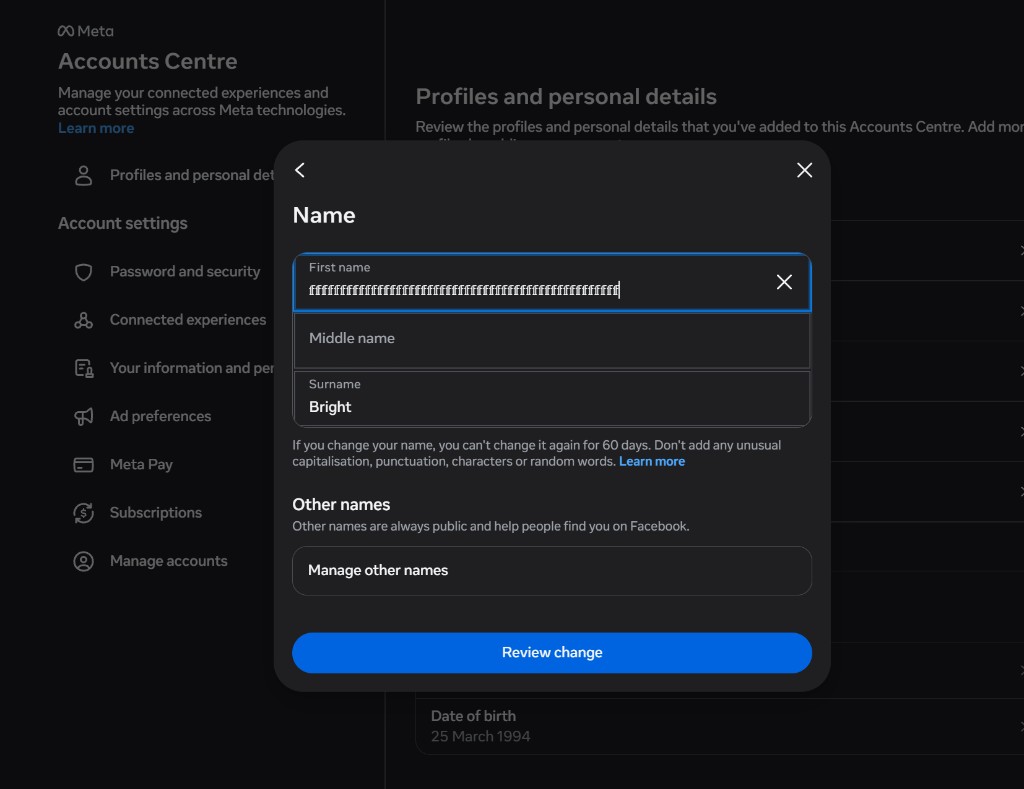Open Connected experiences
This screenshot has height=789, width=1024.
coord(188,319)
